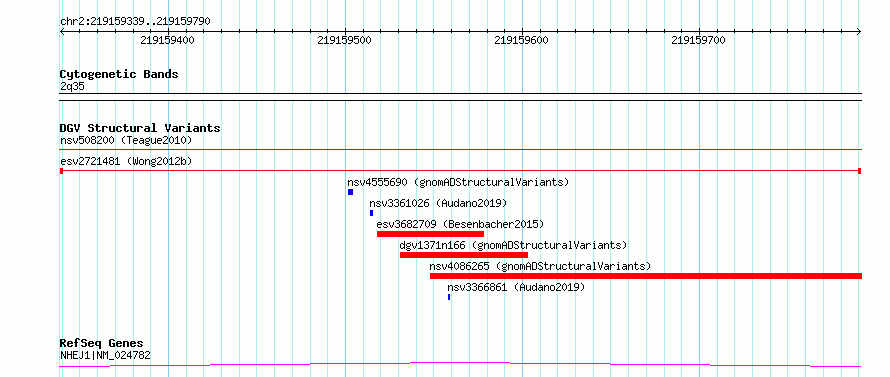The height and width of the screenshot is (377, 890).
Task: Open nsv3361026 (Audano2019) variant label
Action: coord(438,203)
